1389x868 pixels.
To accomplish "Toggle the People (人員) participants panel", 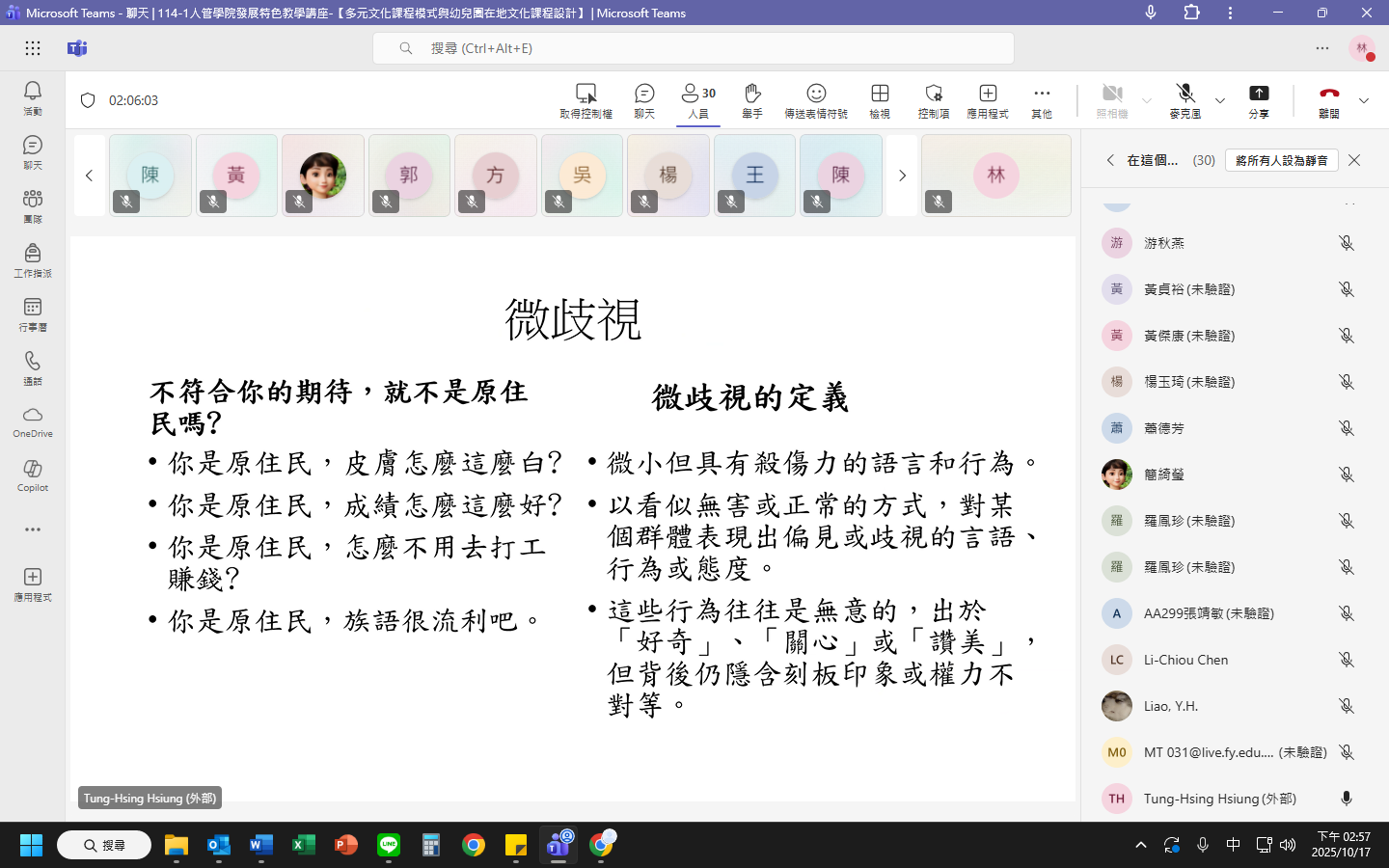I will pyautogui.click(x=698, y=99).
